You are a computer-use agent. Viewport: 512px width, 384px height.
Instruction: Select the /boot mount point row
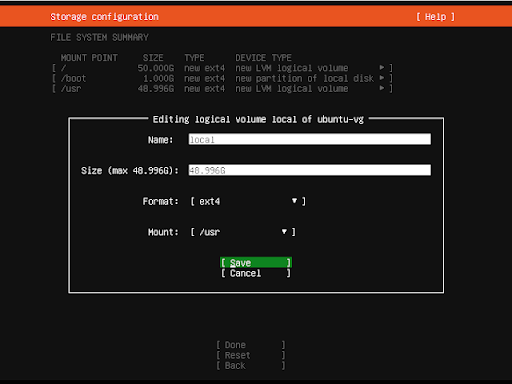pyautogui.click(x=222, y=78)
